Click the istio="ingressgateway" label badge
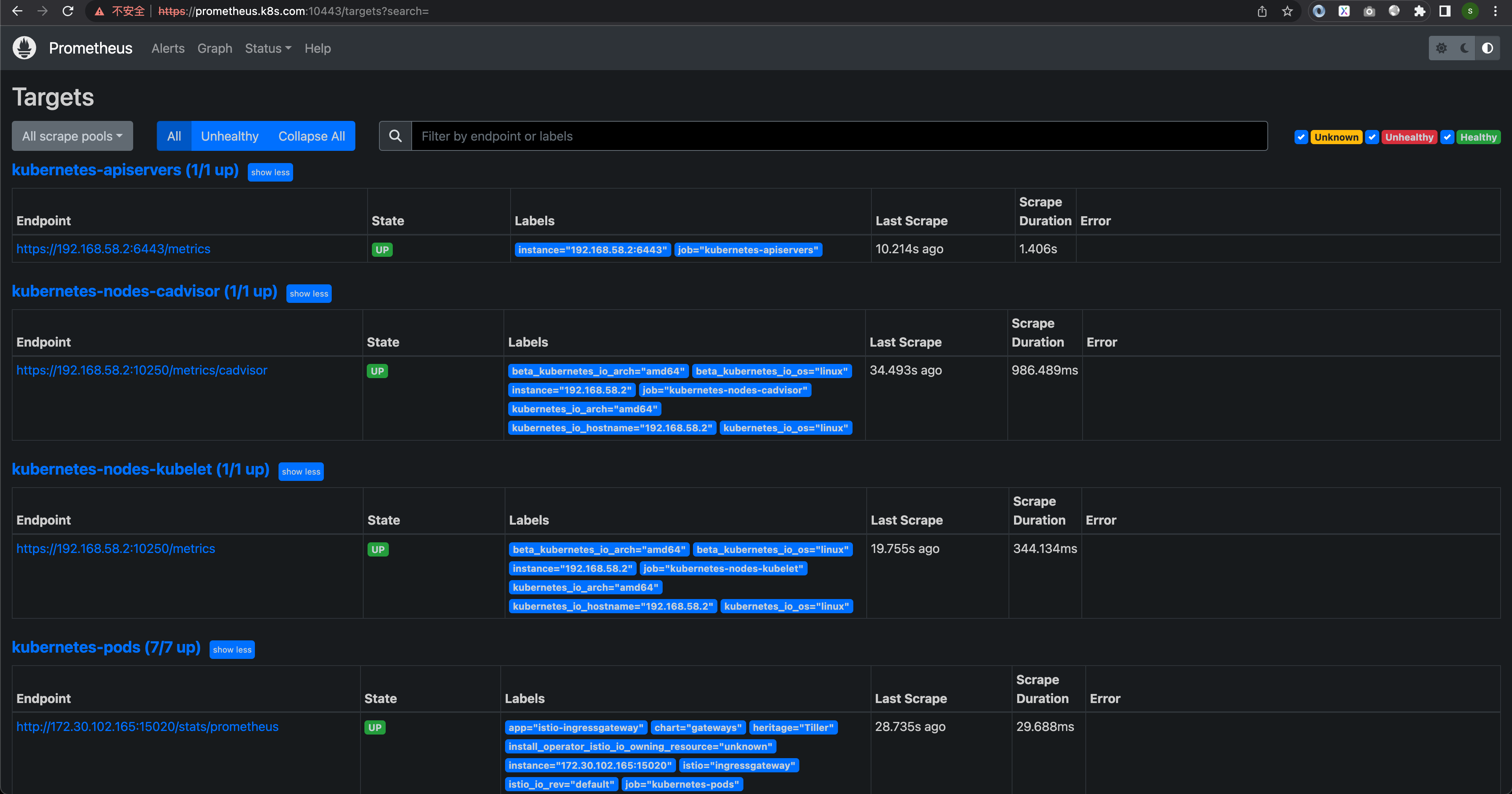1512x794 pixels. click(x=739, y=765)
